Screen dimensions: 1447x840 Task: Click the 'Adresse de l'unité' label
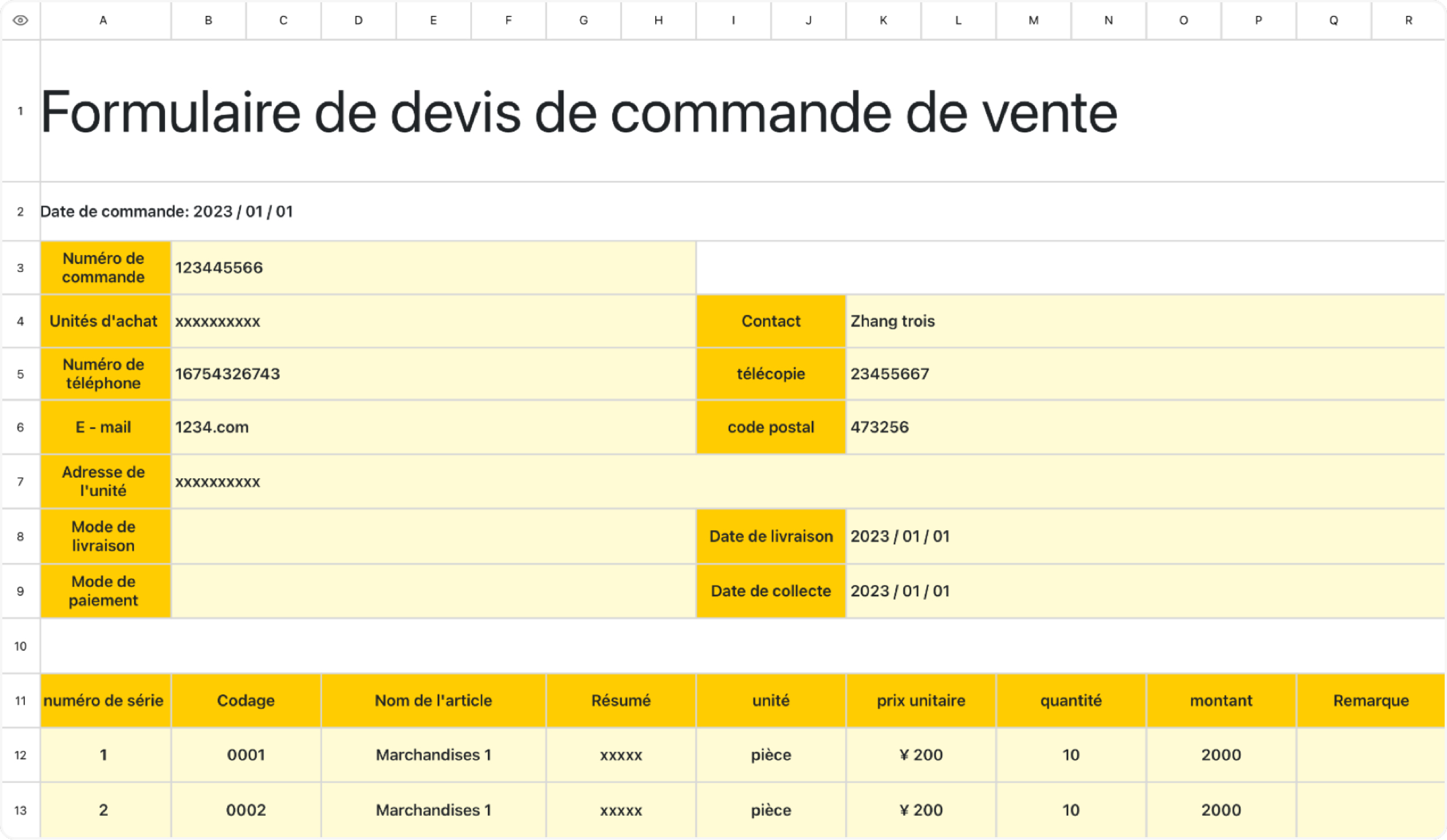point(106,481)
